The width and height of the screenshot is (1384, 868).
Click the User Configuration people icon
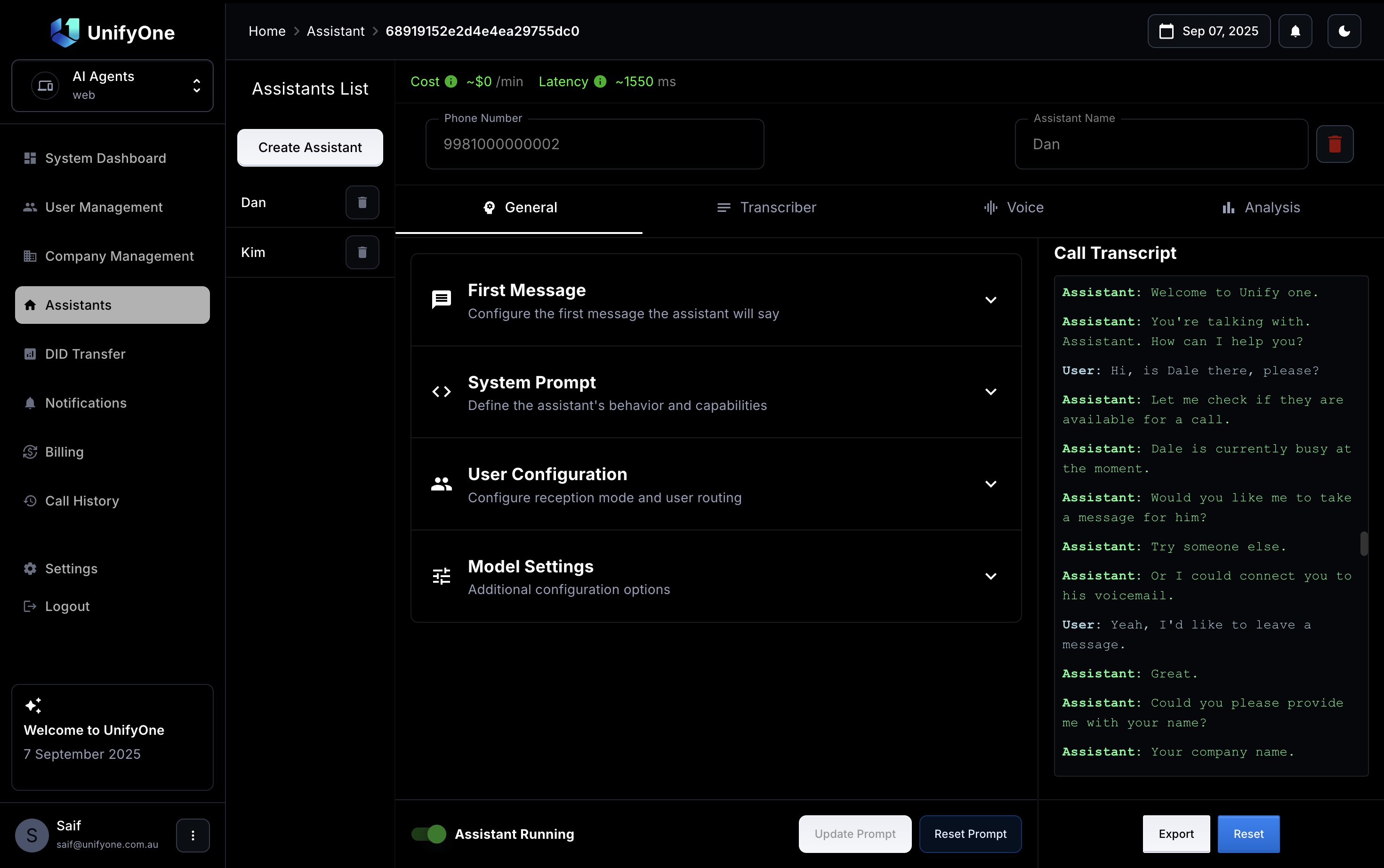click(x=442, y=484)
